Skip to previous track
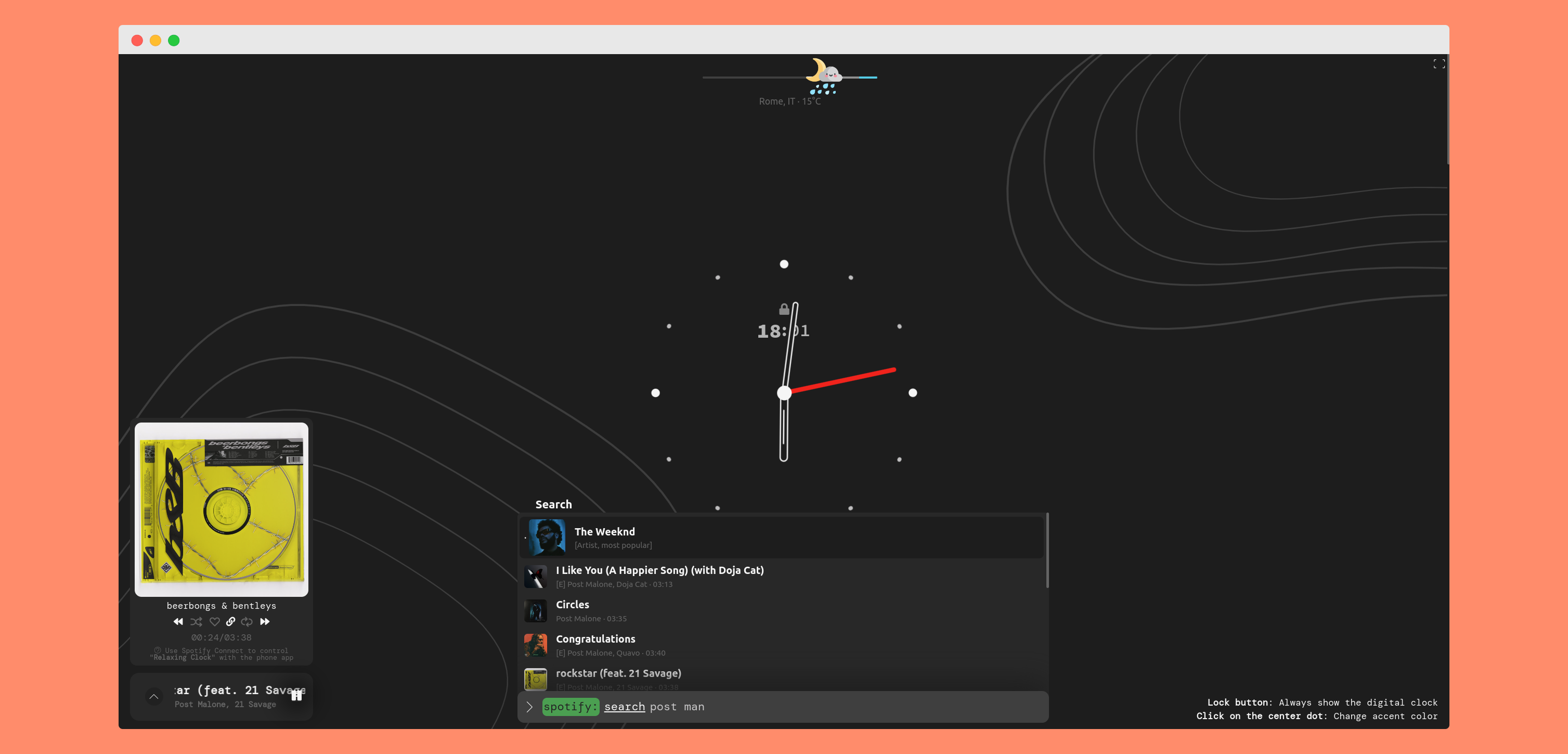The image size is (1568, 754). (178, 621)
